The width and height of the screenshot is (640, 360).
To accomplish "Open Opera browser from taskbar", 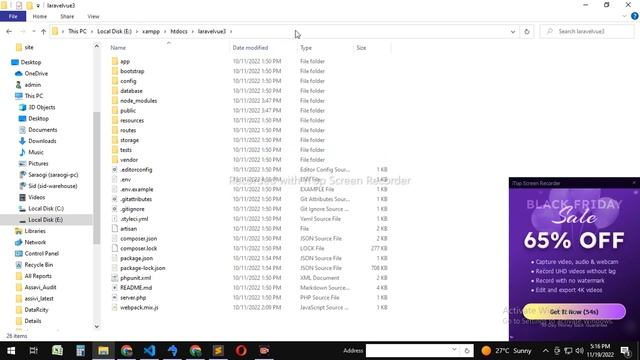I will coord(241,351).
